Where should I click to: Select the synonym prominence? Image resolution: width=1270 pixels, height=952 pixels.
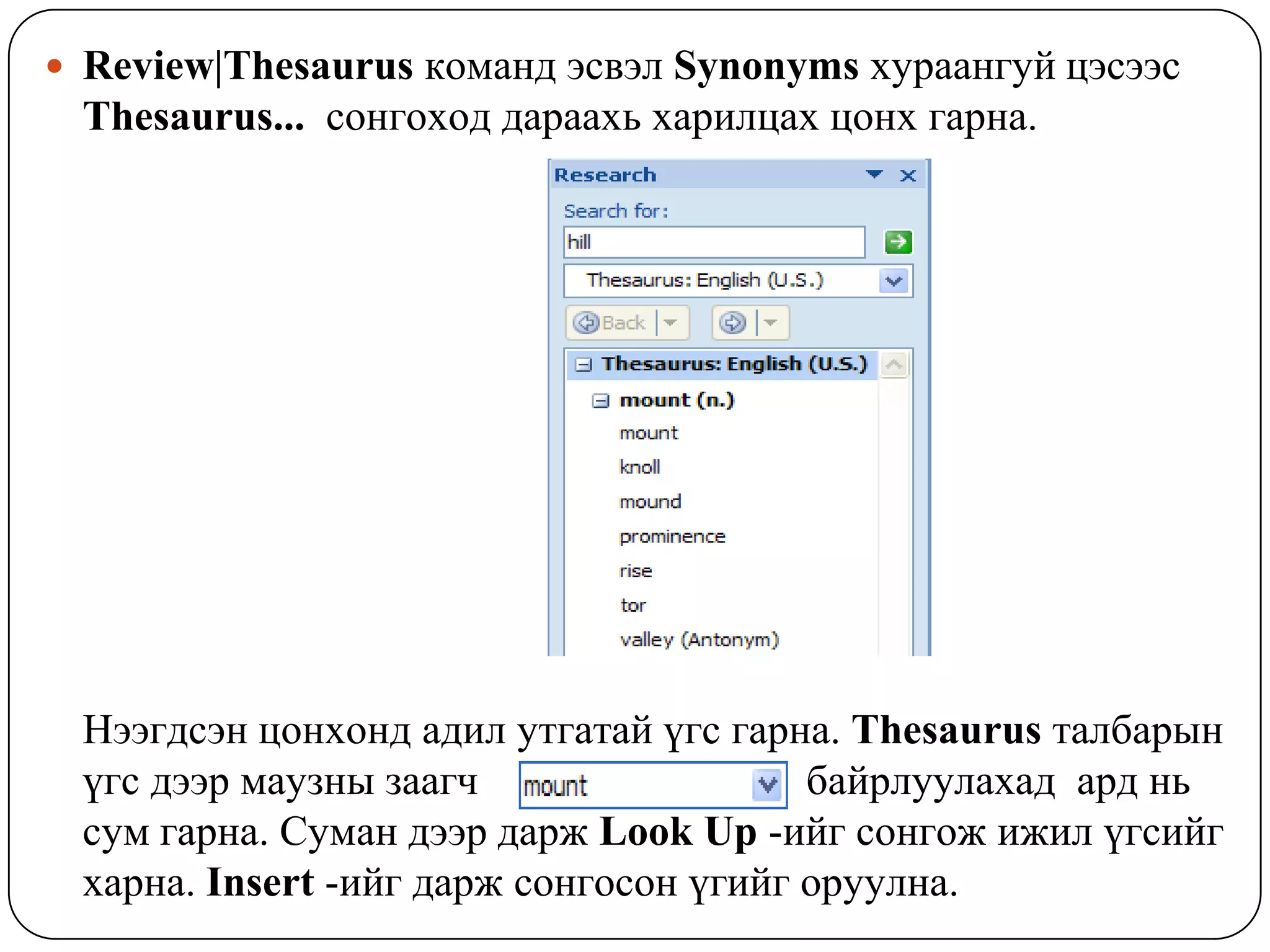point(672,537)
